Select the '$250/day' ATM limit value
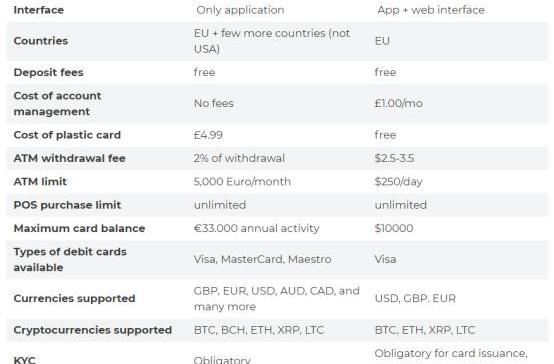554x364 pixels. [x=399, y=181]
